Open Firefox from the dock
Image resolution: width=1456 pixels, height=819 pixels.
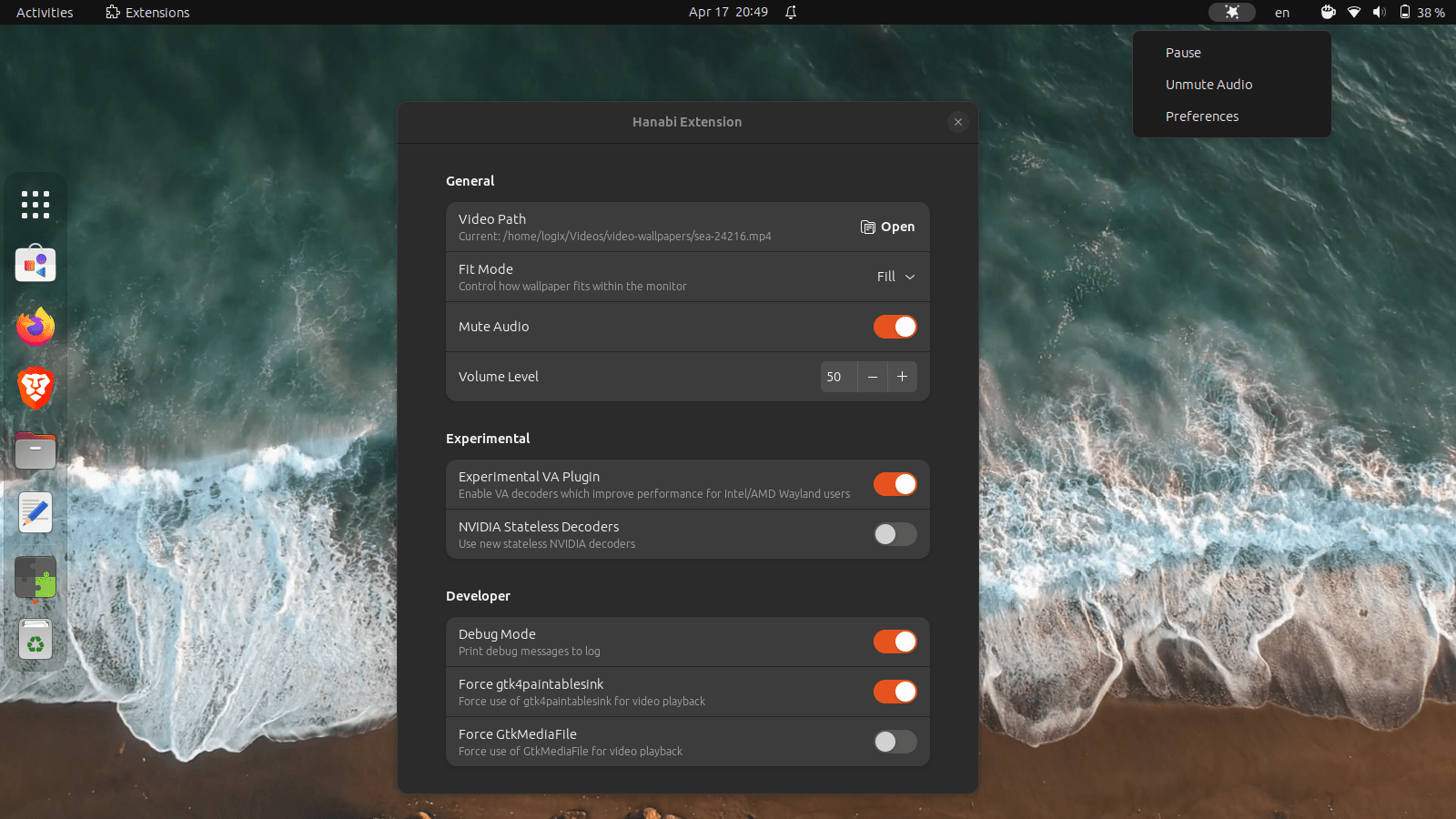coord(35,327)
